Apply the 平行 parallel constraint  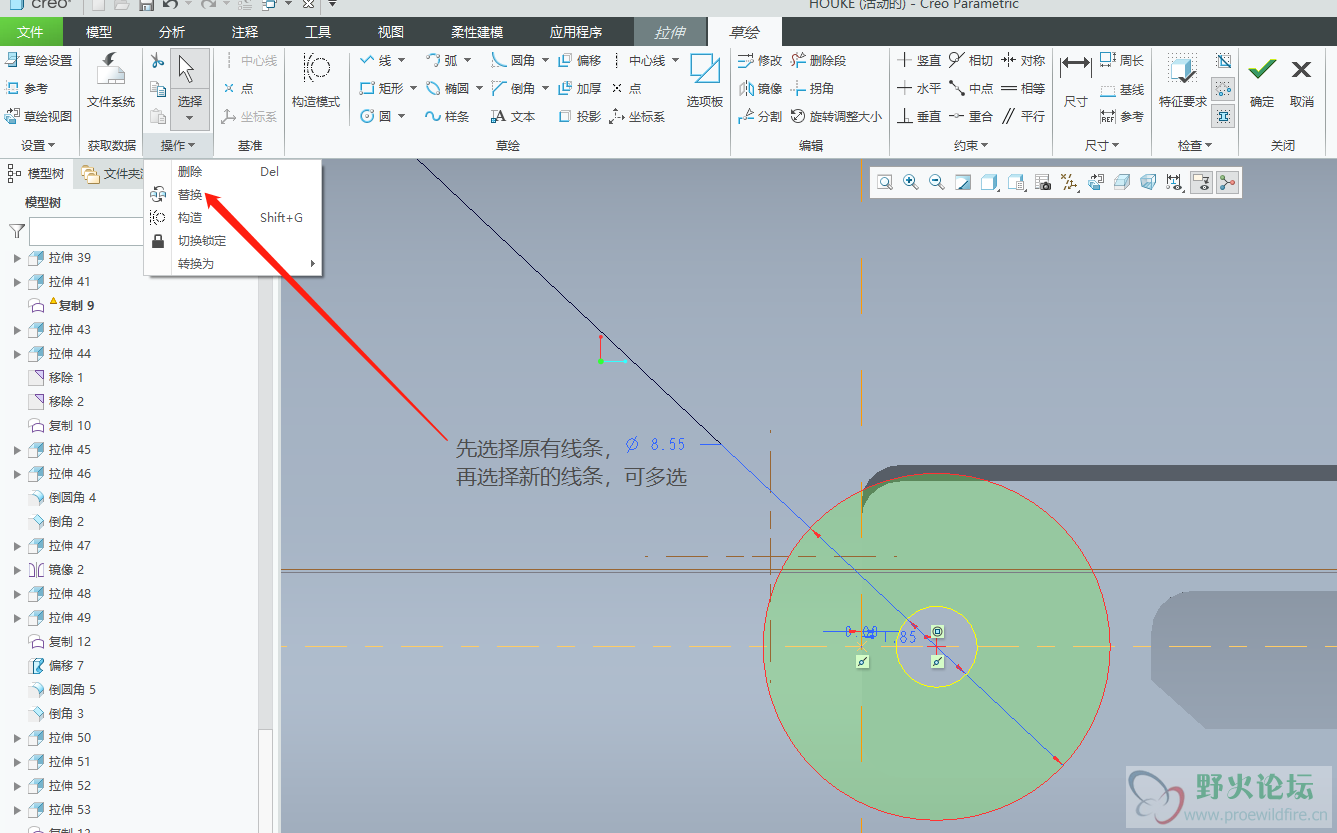pos(1022,116)
